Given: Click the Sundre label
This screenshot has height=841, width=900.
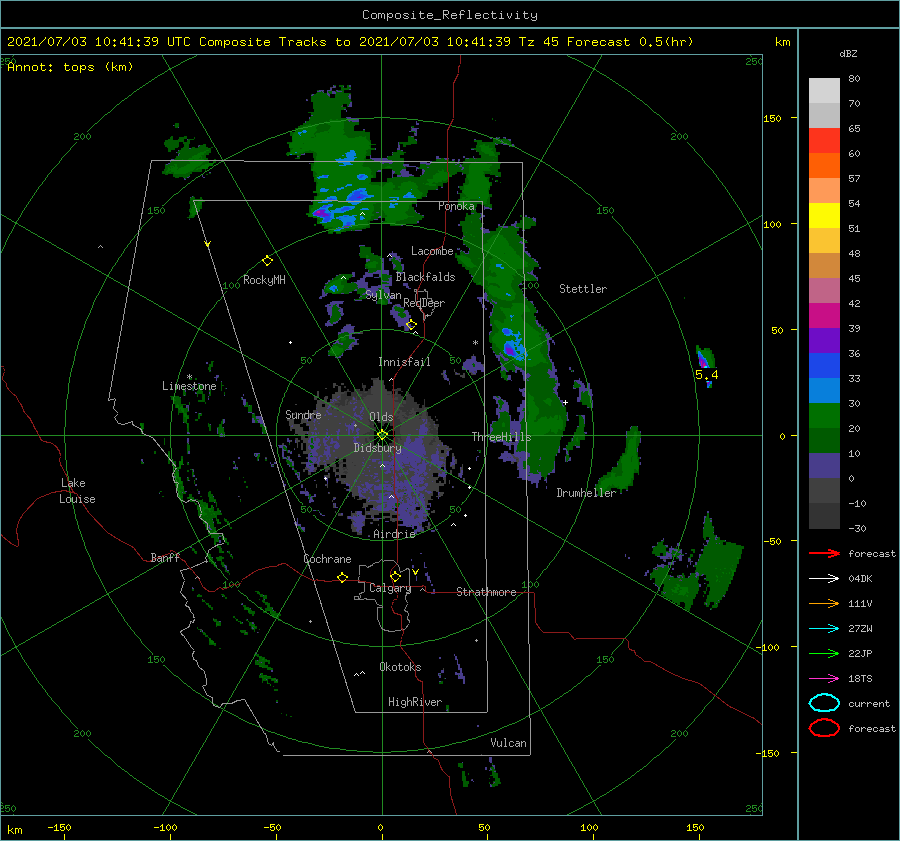Looking at the screenshot, I should [303, 414].
